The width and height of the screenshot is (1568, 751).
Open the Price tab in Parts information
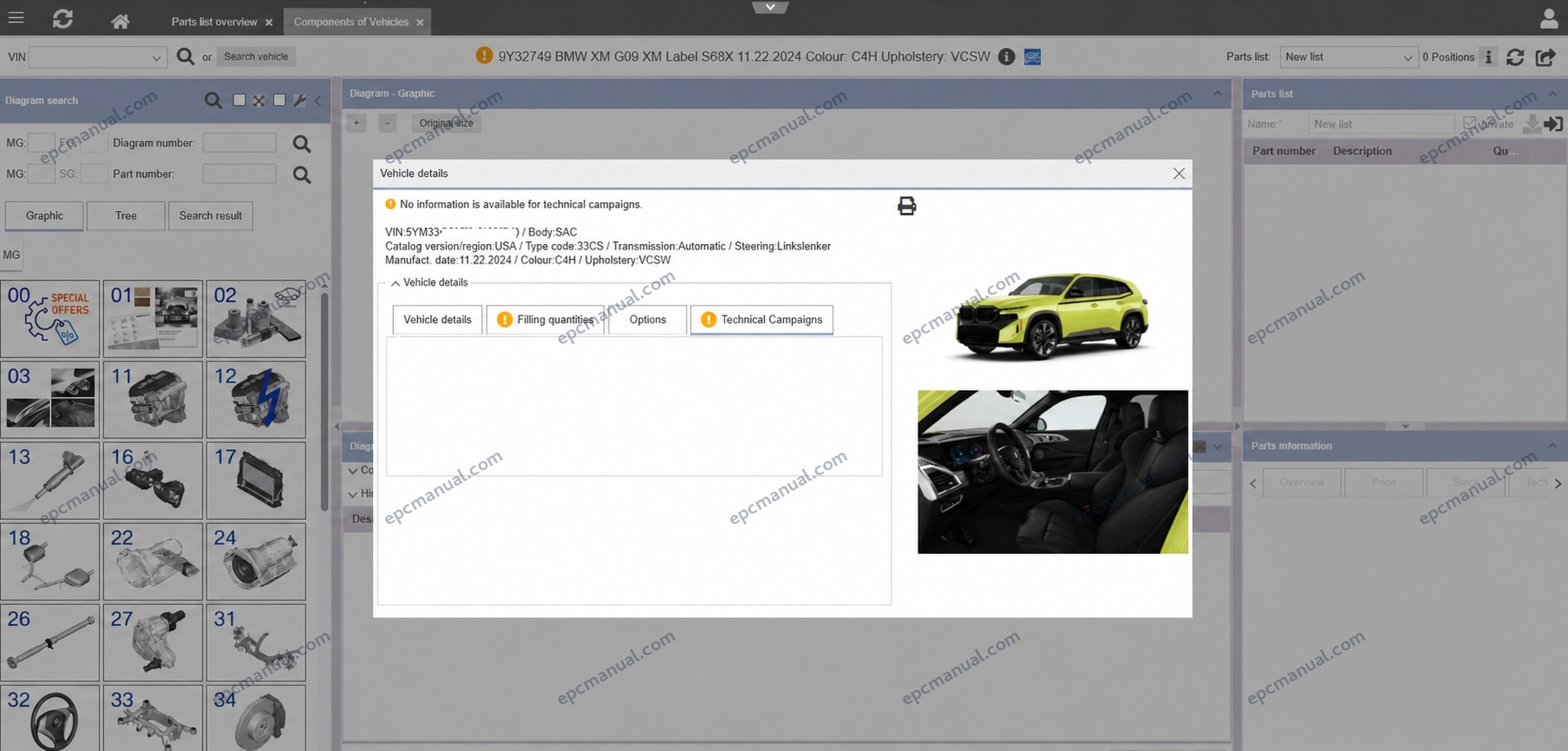pyautogui.click(x=1384, y=482)
